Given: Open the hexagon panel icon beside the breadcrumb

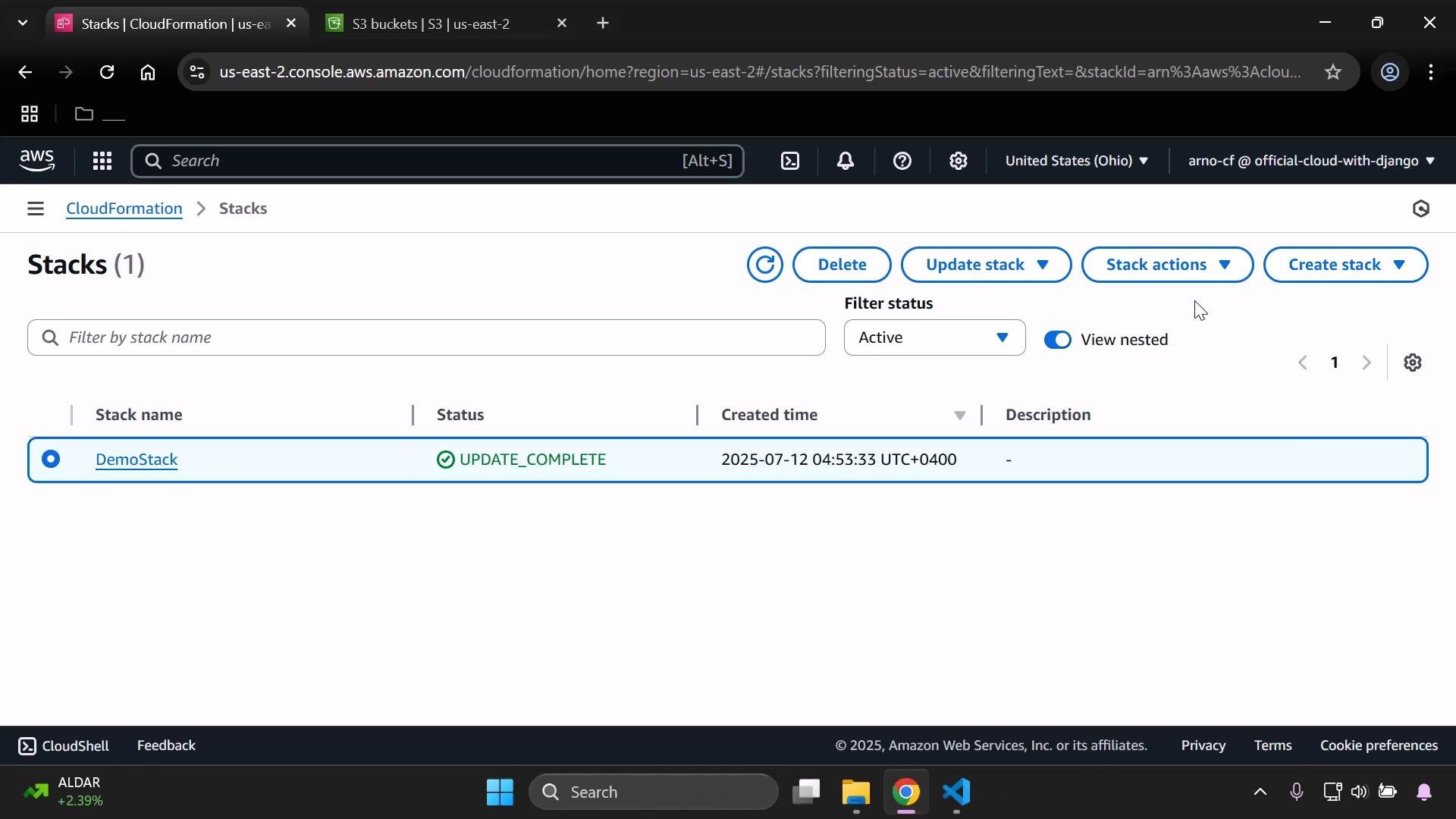Looking at the screenshot, I should [x=1421, y=209].
